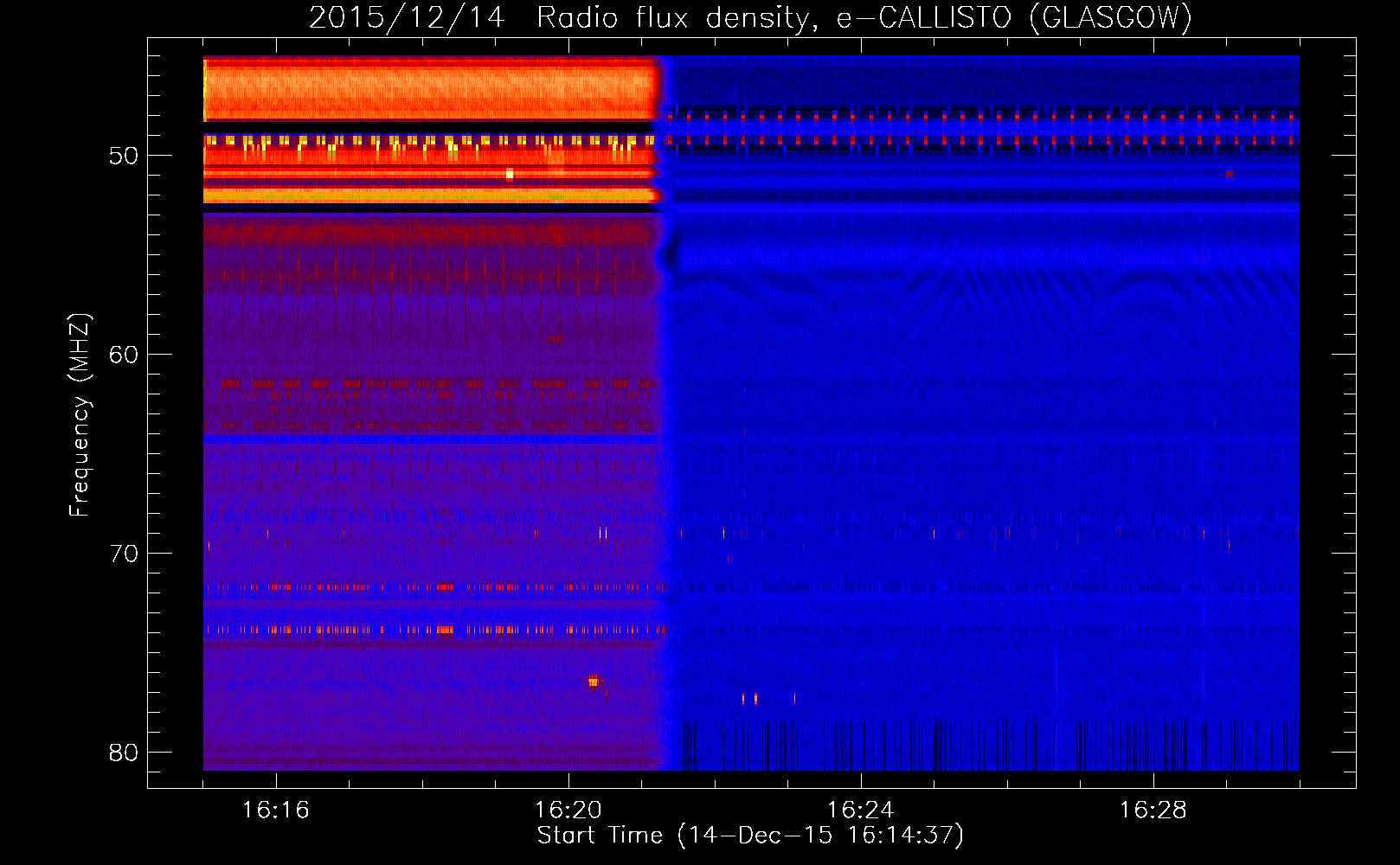The width and height of the screenshot is (1400, 865).
Task: Click the 16:20 time tick label
Action: (x=568, y=811)
